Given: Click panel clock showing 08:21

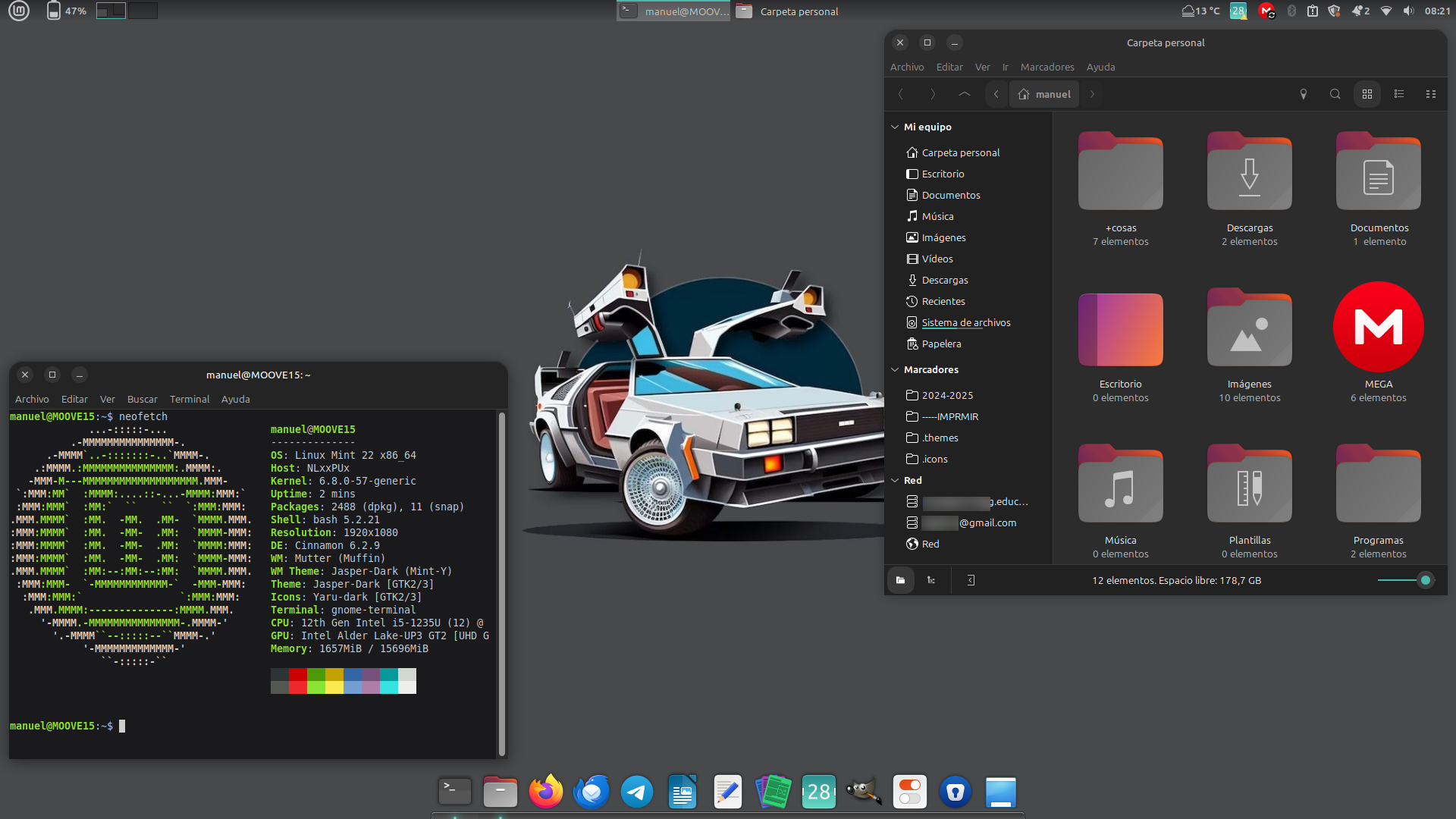Looking at the screenshot, I should (1437, 11).
